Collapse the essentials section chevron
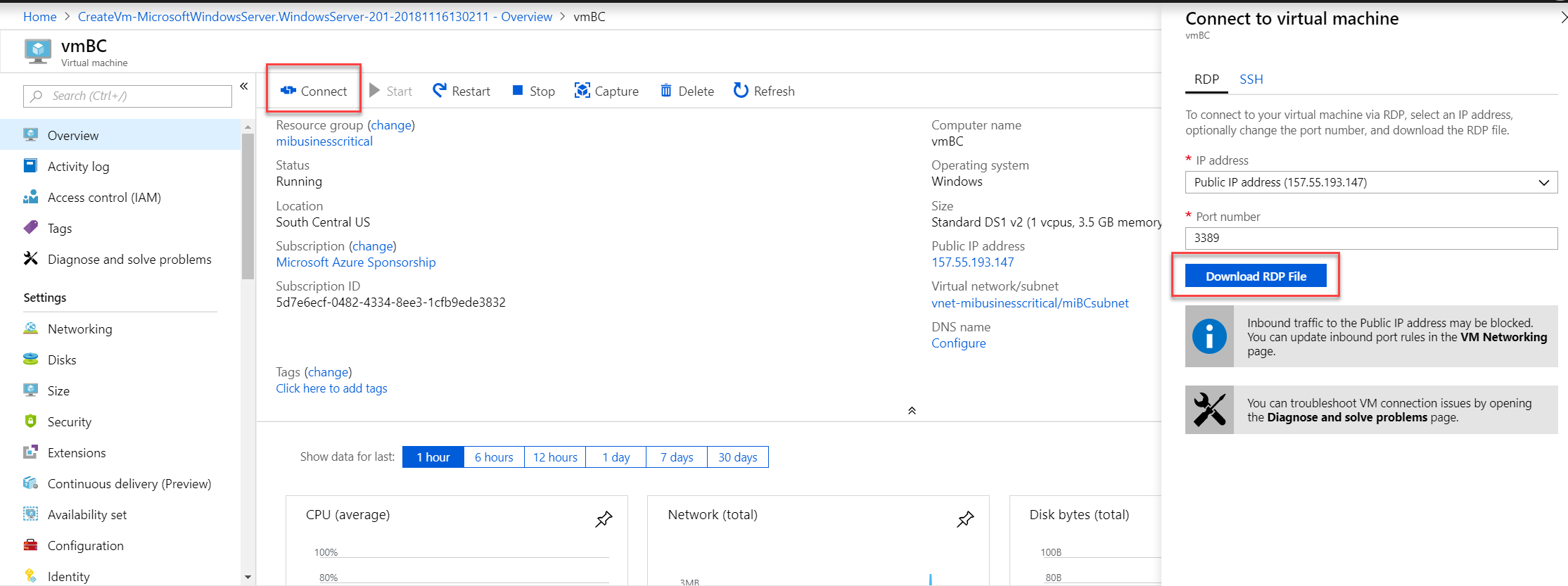The height and width of the screenshot is (586, 1568). coord(912,411)
